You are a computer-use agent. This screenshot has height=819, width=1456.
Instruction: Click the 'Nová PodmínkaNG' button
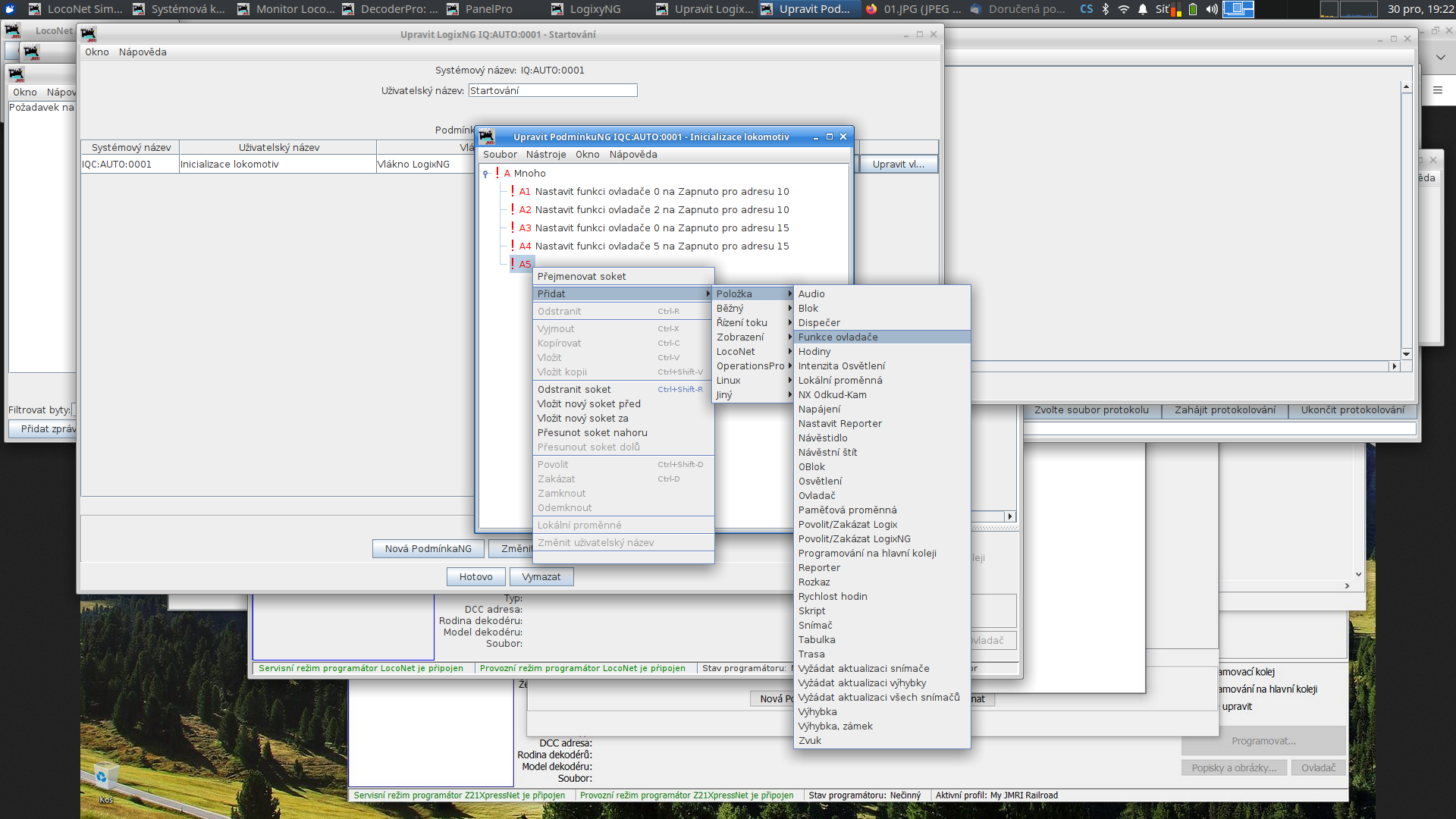428,548
